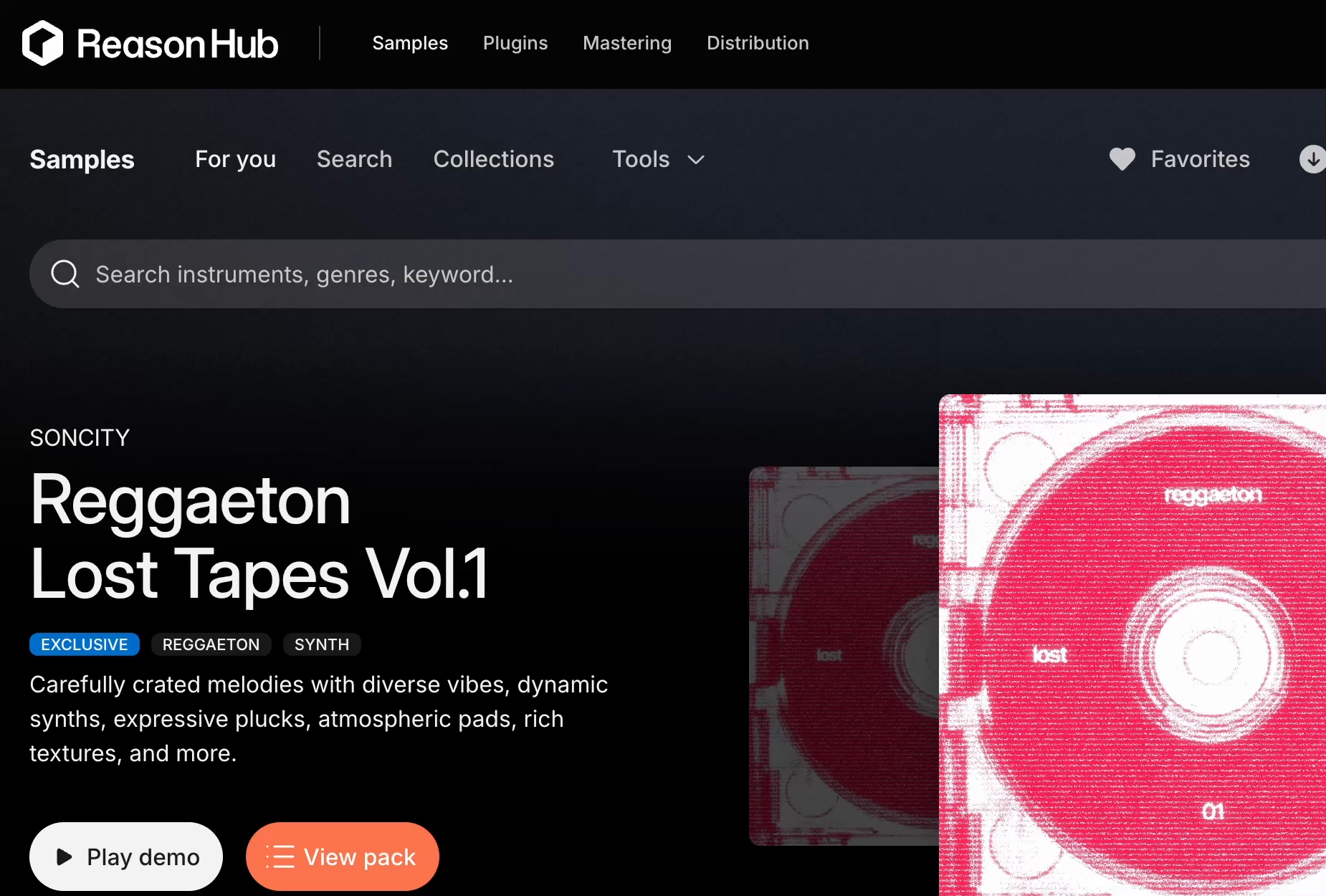The height and width of the screenshot is (896, 1326).
Task: Click the SONCITY label name
Action: [80, 437]
